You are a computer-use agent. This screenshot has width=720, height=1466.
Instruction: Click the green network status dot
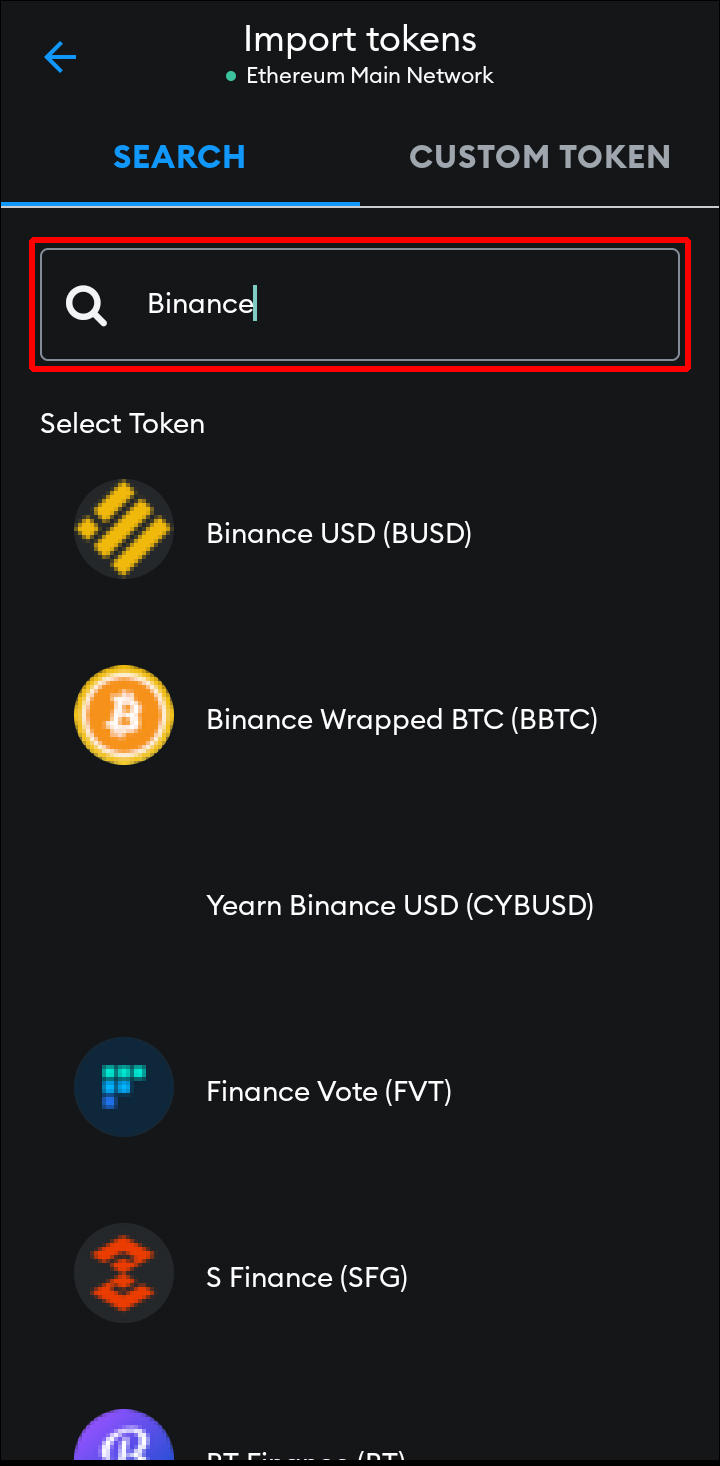pos(231,76)
